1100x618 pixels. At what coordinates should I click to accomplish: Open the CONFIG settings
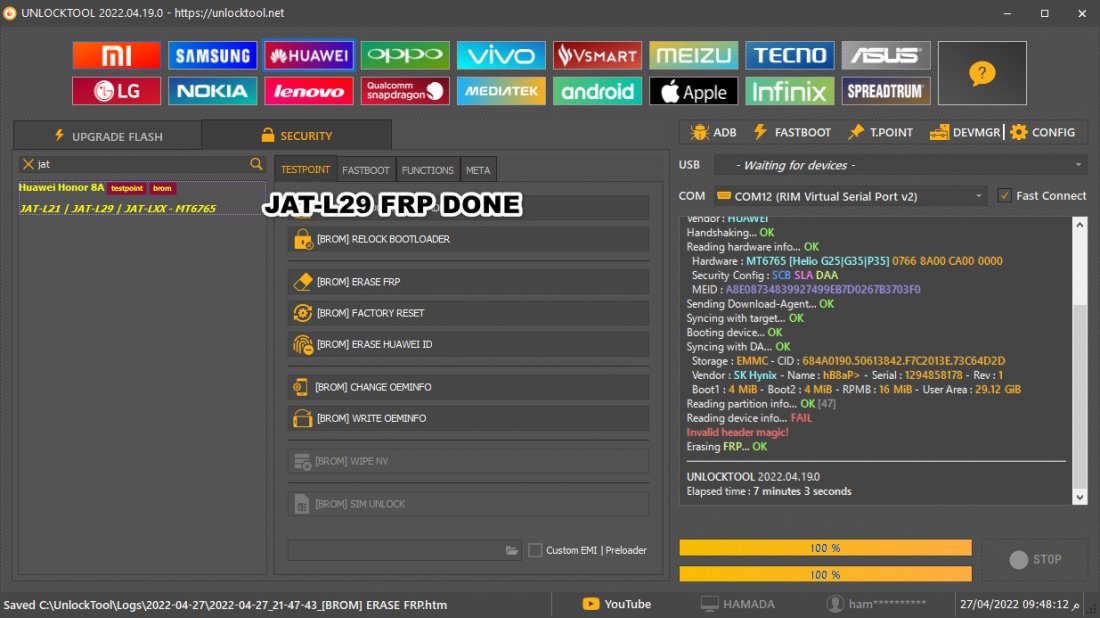click(1042, 133)
